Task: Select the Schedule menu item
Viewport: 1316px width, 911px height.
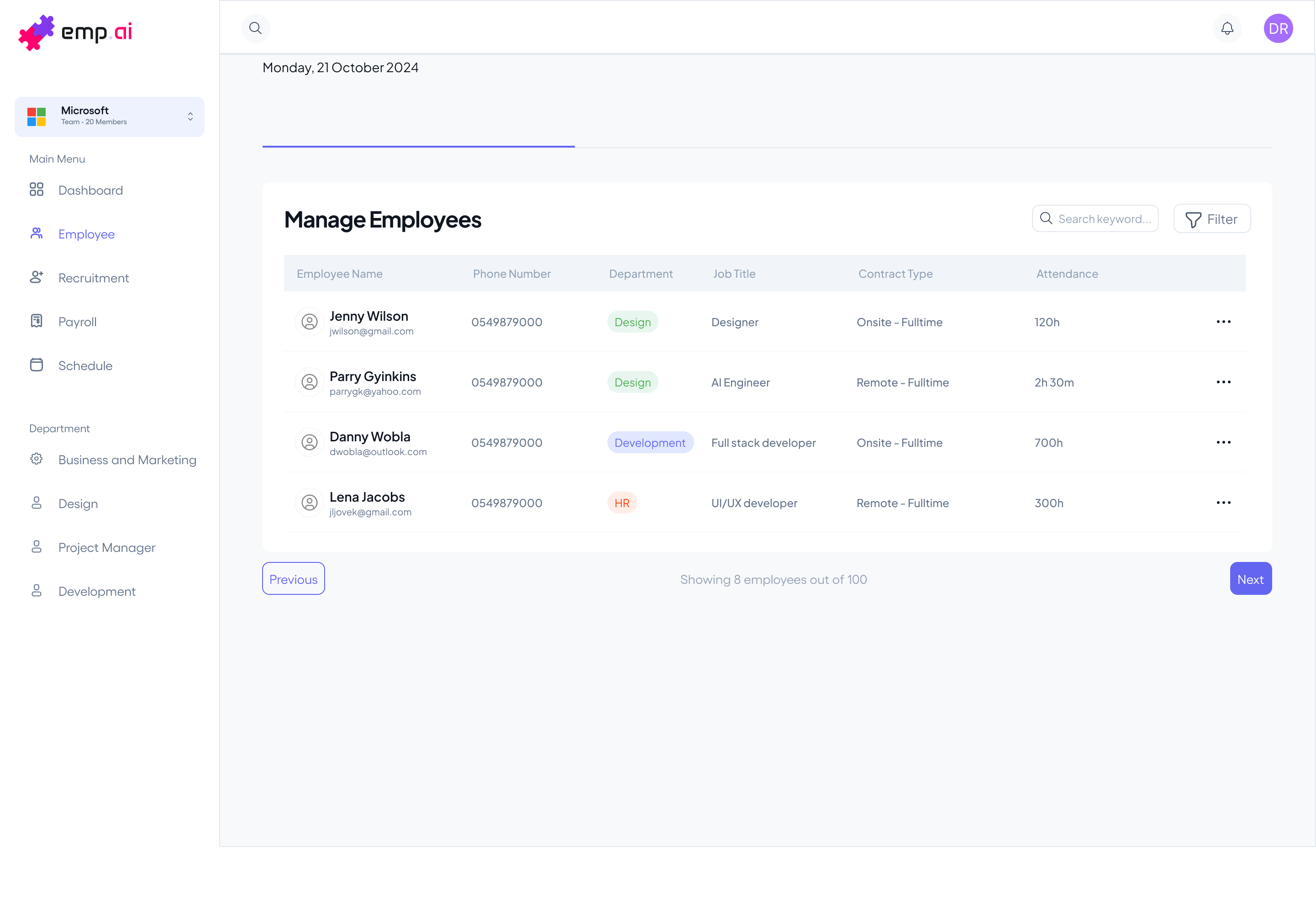Action: [85, 365]
